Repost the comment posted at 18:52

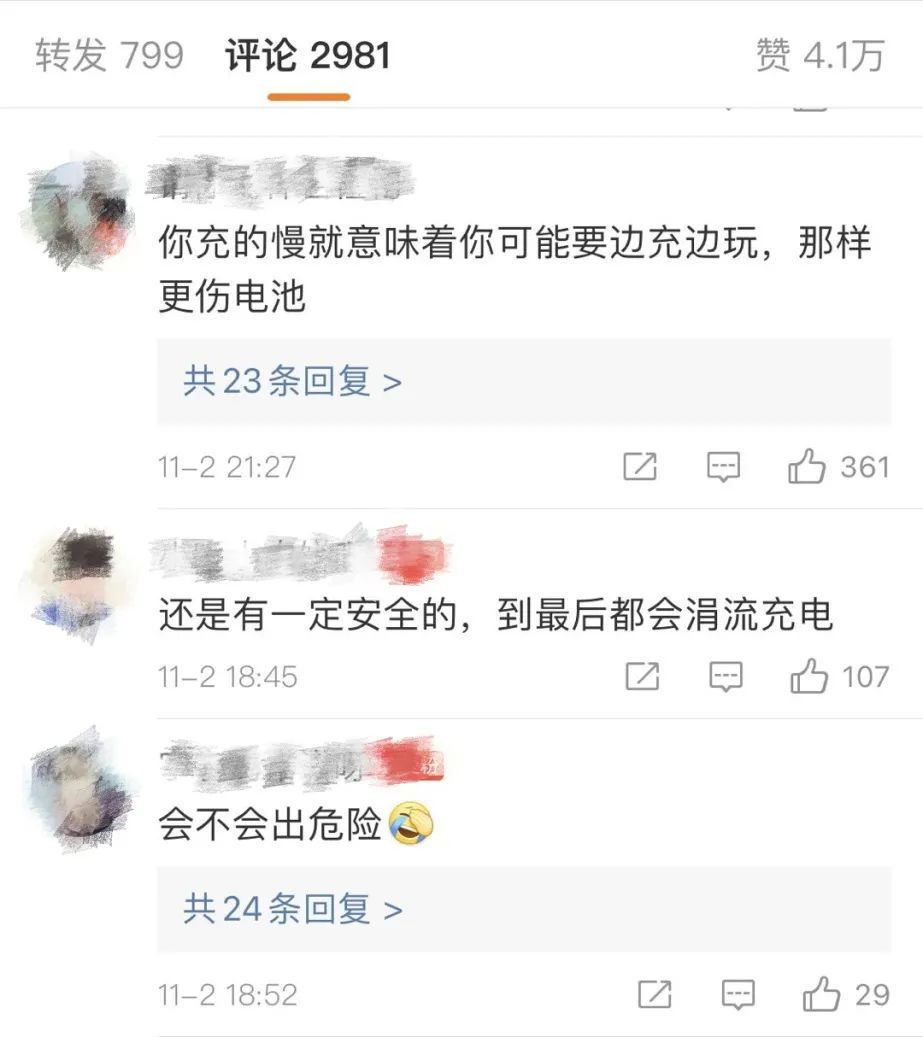point(655,995)
